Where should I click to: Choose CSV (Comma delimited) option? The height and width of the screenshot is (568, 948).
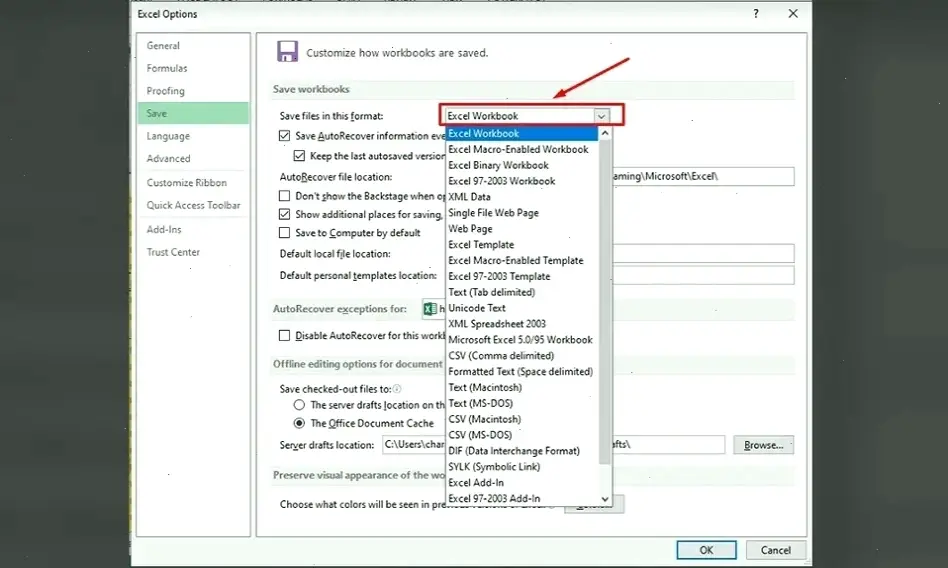point(522,356)
